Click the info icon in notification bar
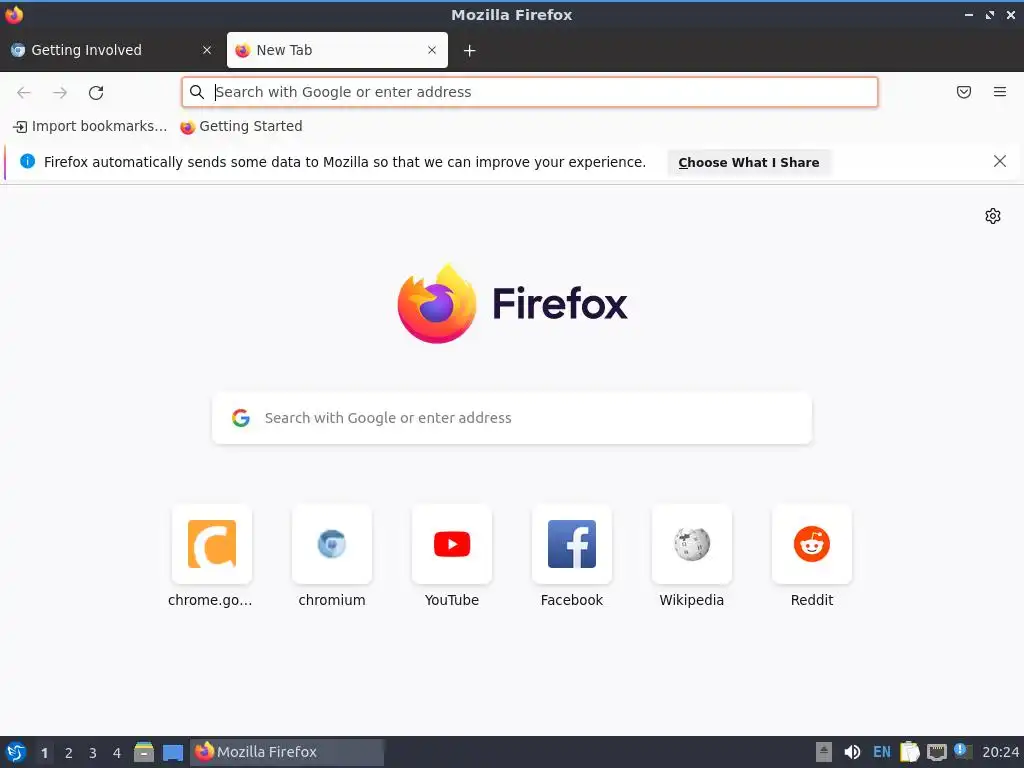The image size is (1024, 768). coord(27,161)
